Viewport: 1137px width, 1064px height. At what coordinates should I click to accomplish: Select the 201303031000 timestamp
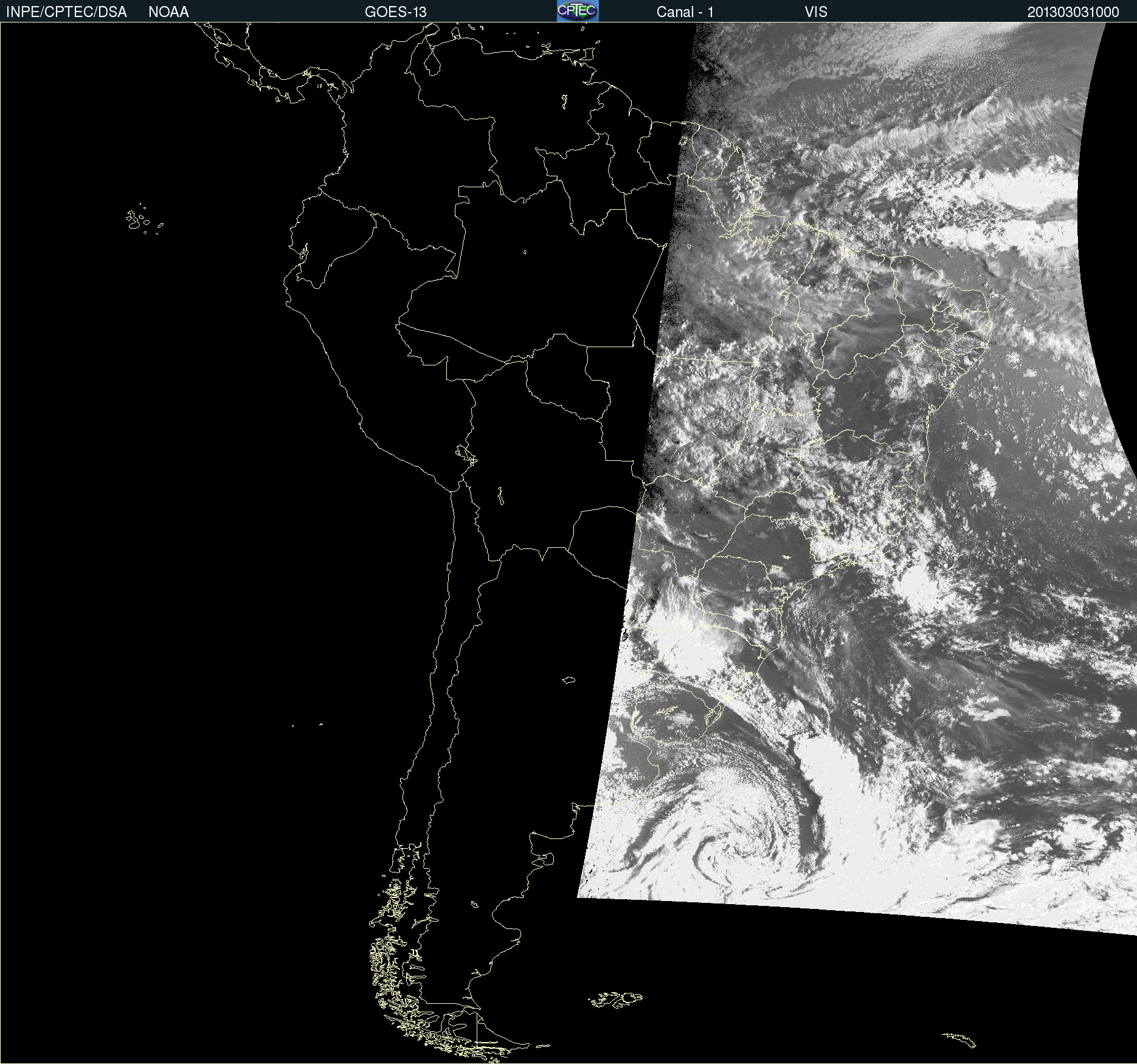[1073, 12]
